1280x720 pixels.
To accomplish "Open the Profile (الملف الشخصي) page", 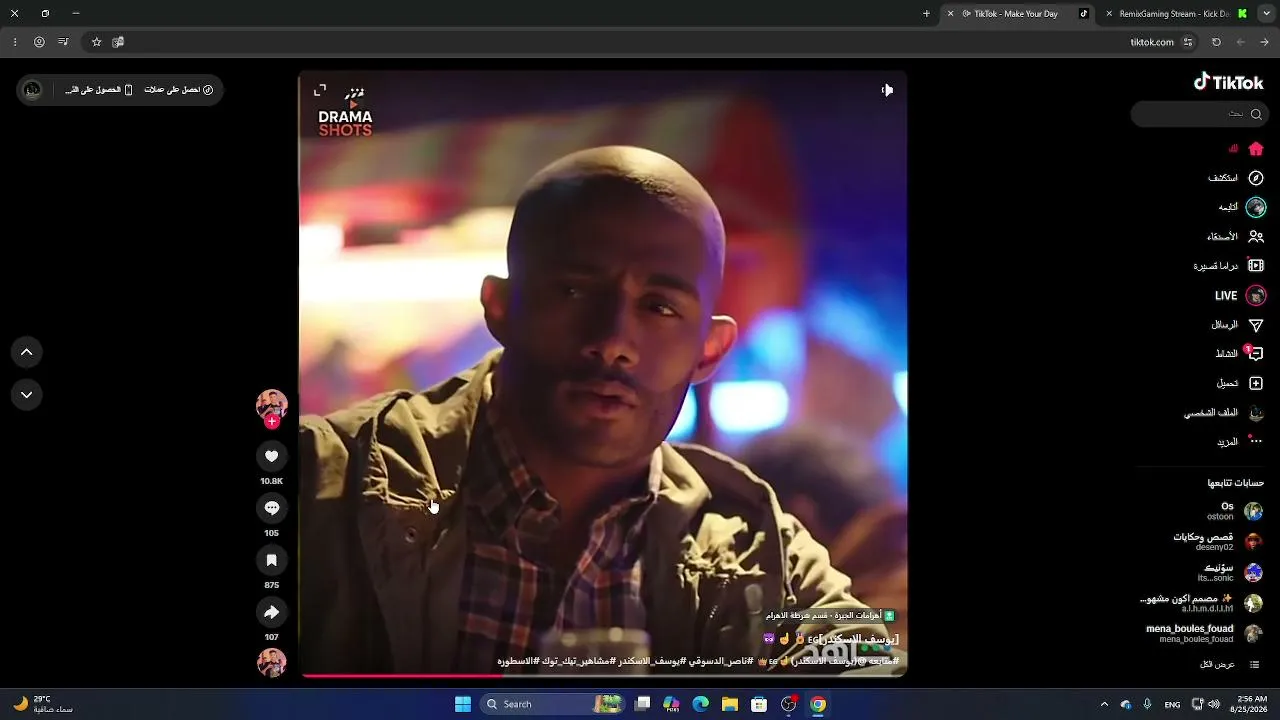I will pos(1225,413).
